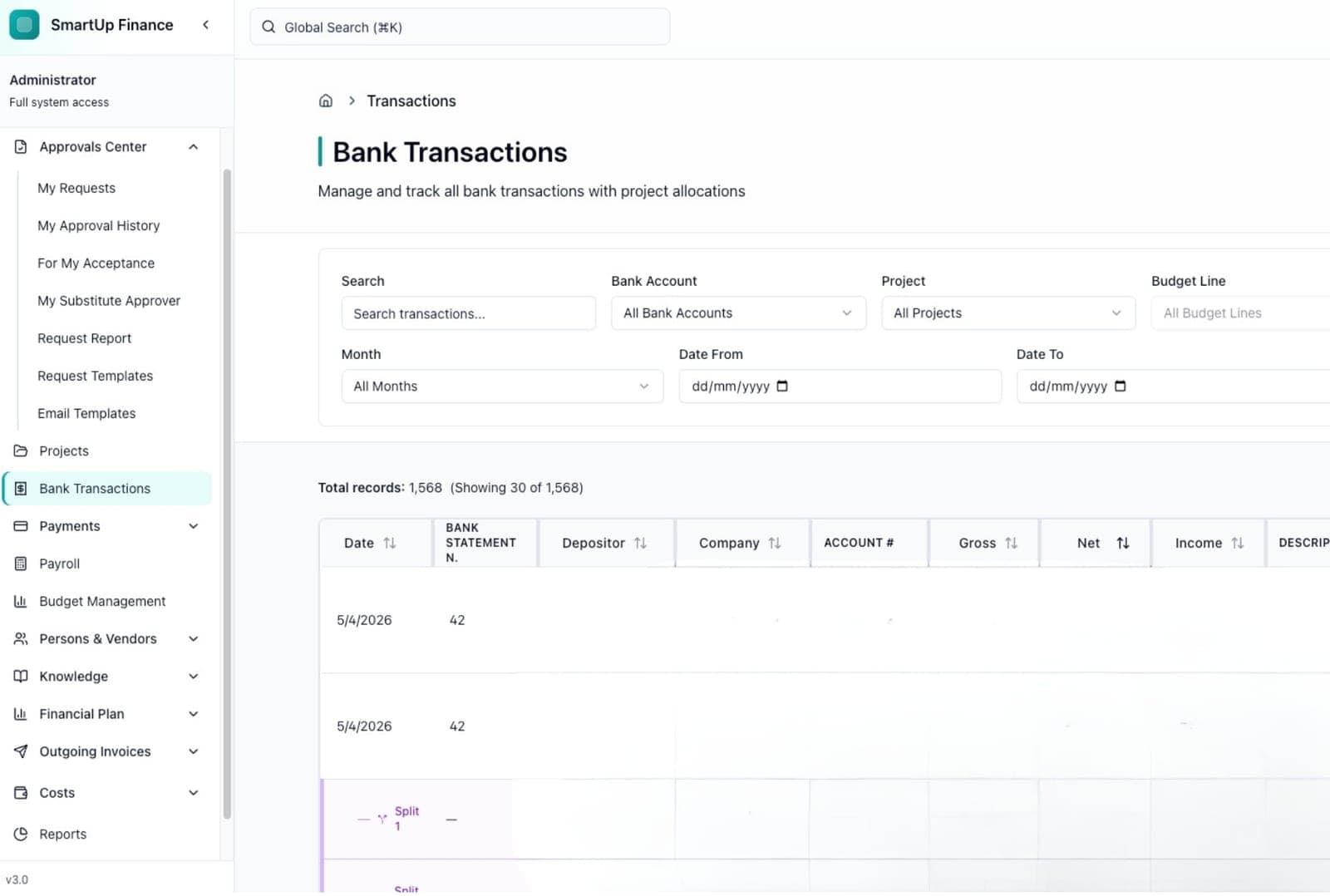Viewport: 1330px width, 896px height.
Task: Click the Payments card icon
Action: [21, 526]
